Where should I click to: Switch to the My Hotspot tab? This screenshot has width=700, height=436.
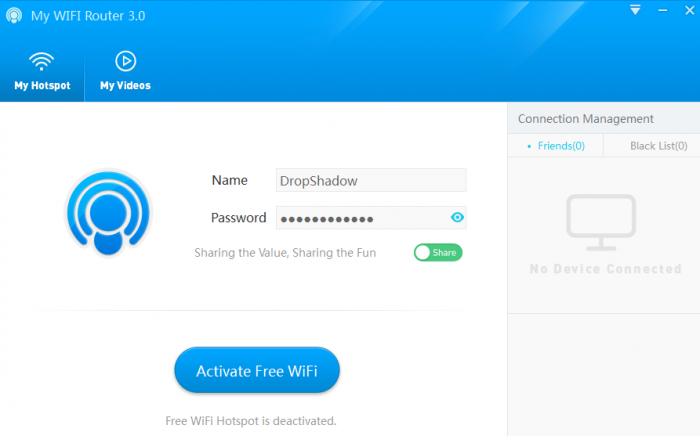(42, 71)
